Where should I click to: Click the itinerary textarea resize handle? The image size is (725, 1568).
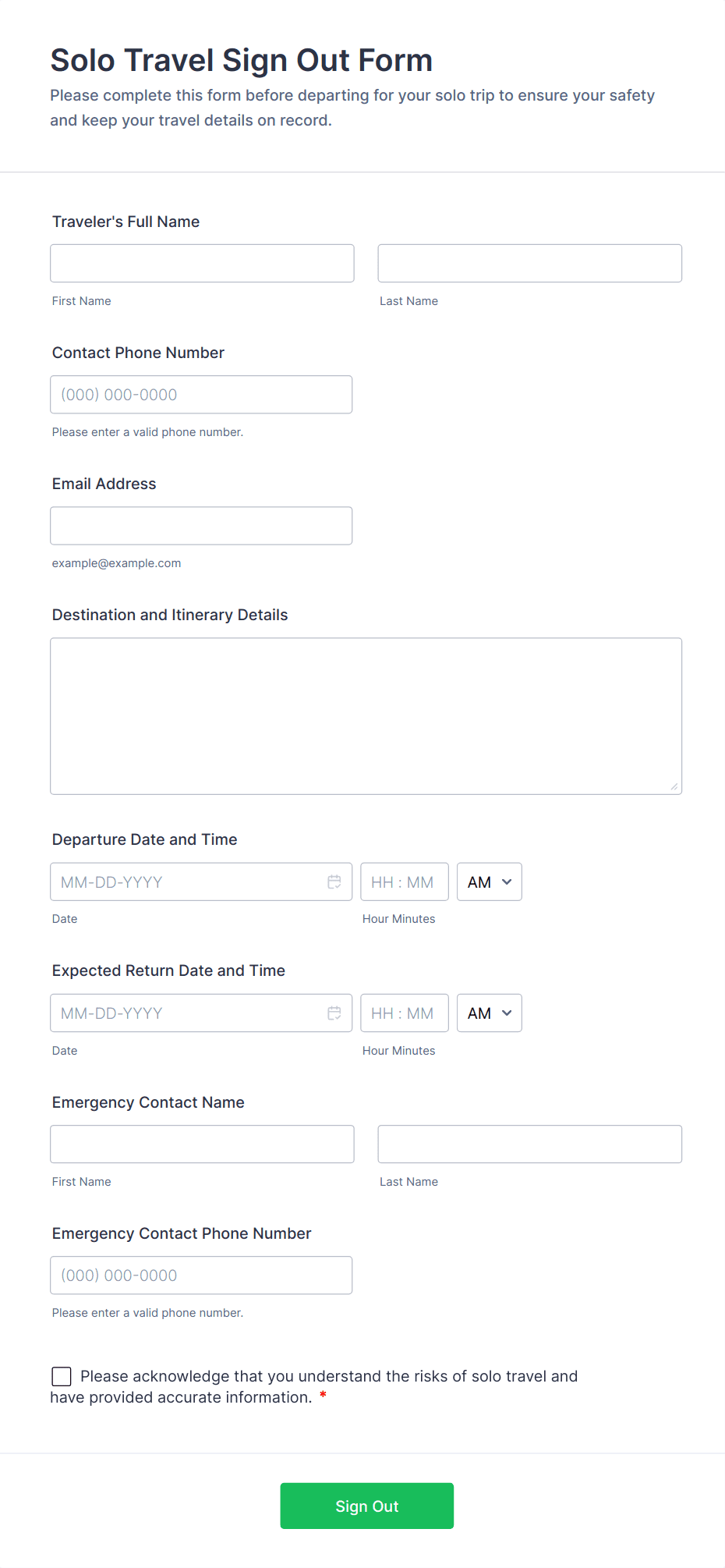point(674,786)
